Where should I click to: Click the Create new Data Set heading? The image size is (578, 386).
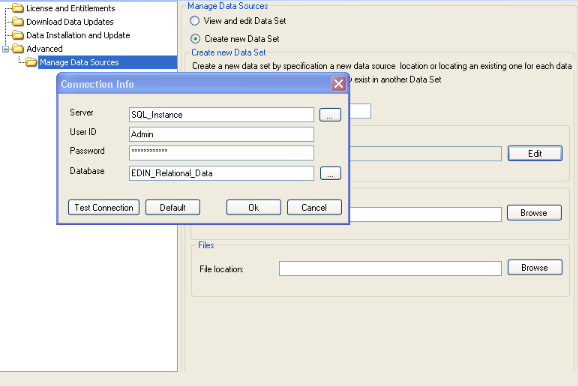[x=229, y=53]
